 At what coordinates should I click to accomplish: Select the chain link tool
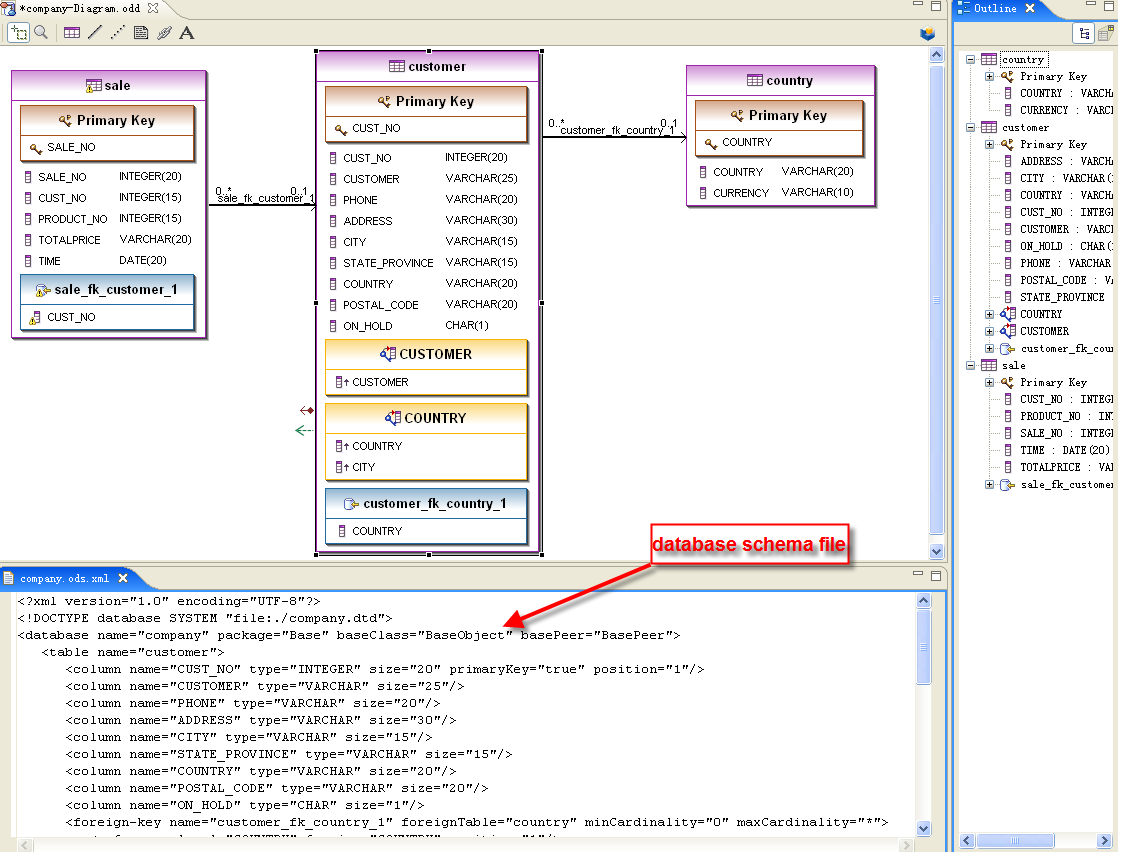tap(164, 33)
